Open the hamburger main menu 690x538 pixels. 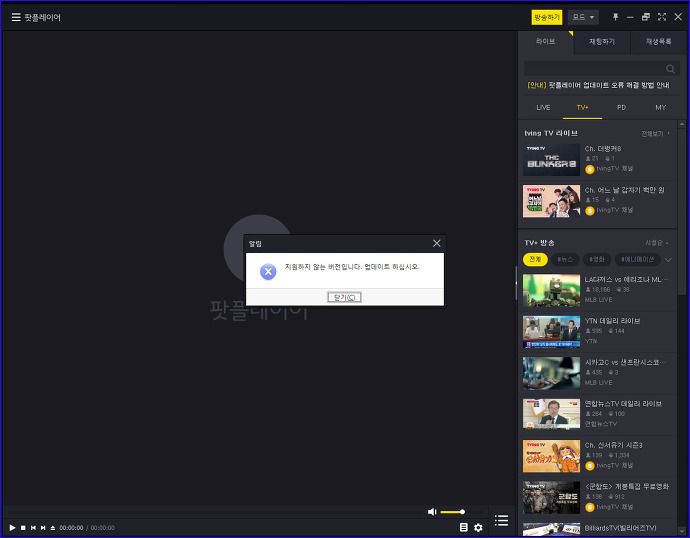coord(16,17)
